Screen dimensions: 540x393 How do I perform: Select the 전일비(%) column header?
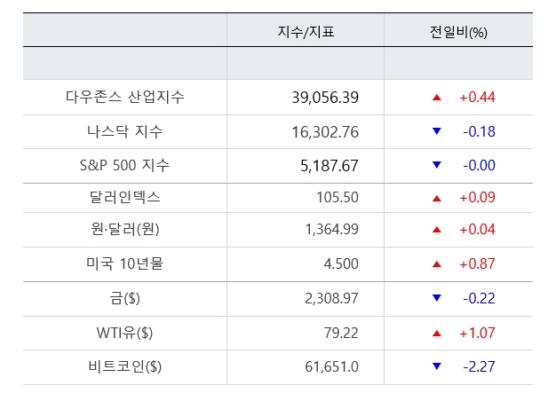point(458,32)
